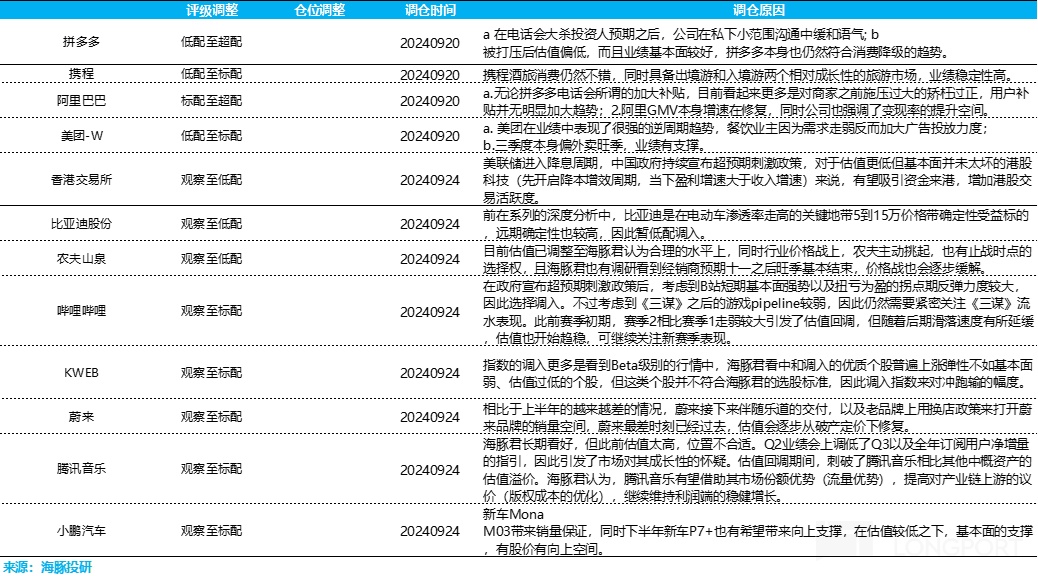Click the 香港交易所 adjustment reason text
The width and height of the screenshot is (1038, 576).
coord(757,180)
